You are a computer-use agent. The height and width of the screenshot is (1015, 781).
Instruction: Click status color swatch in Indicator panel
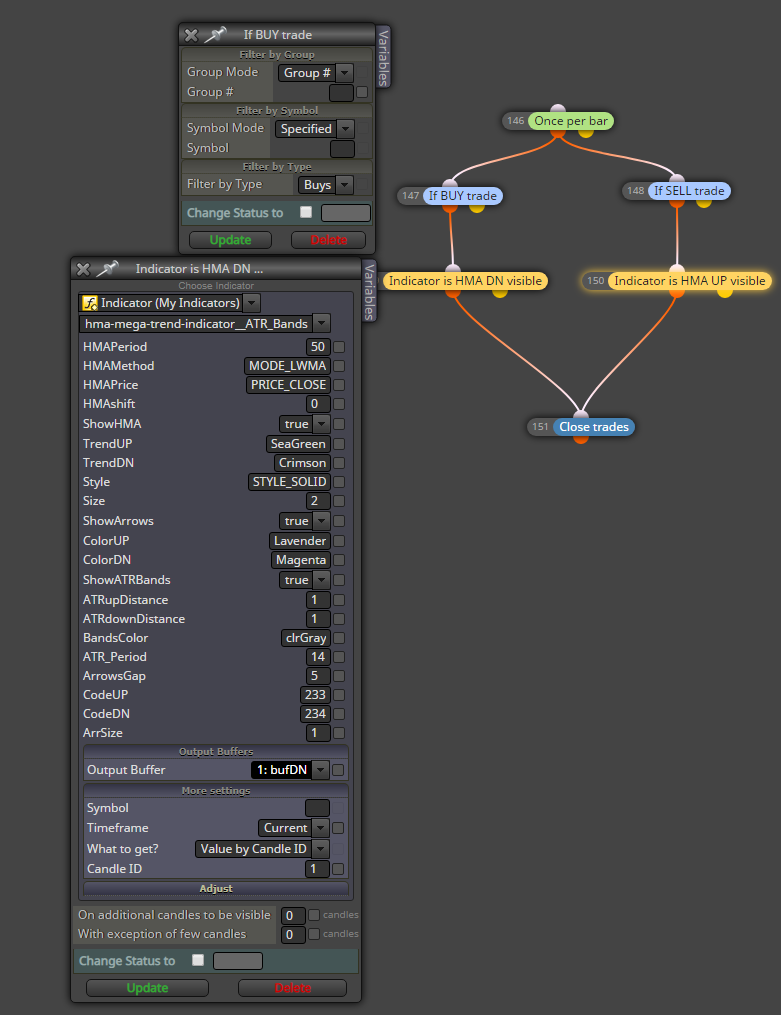coord(238,961)
